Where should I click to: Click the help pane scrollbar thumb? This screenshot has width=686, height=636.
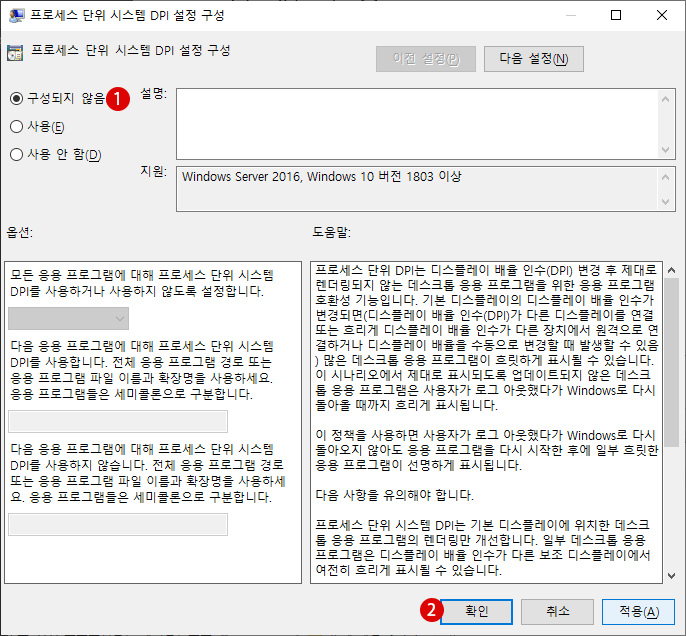click(672, 363)
